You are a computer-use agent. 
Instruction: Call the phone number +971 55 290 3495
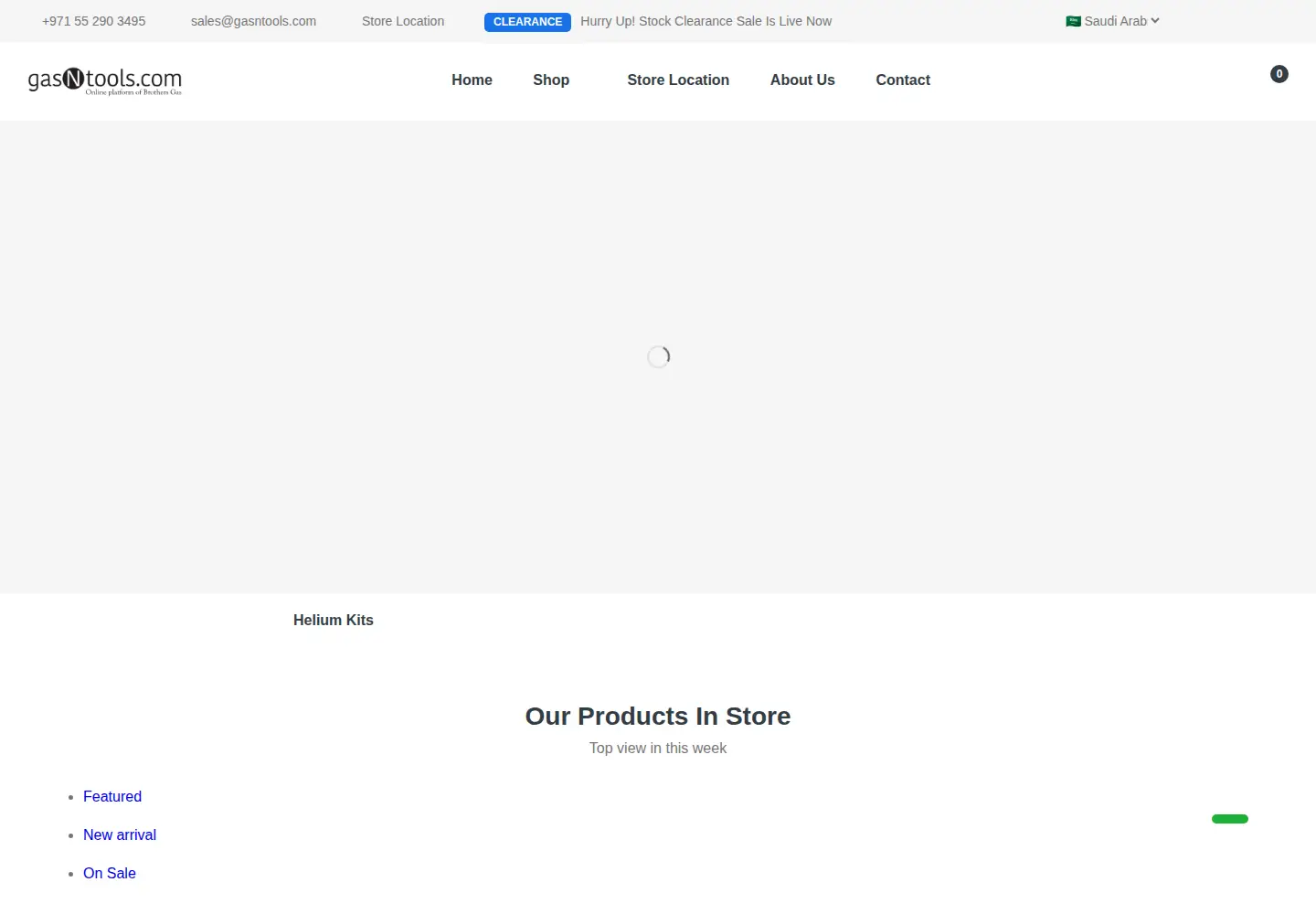(x=93, y=21)
